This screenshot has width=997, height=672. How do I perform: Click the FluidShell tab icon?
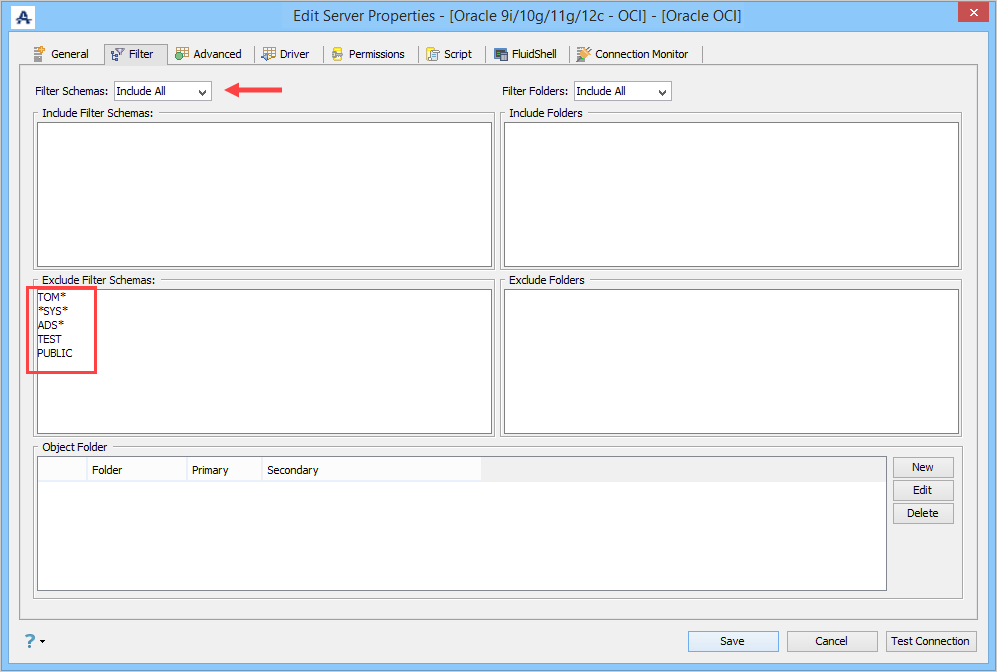click(501, 55)
